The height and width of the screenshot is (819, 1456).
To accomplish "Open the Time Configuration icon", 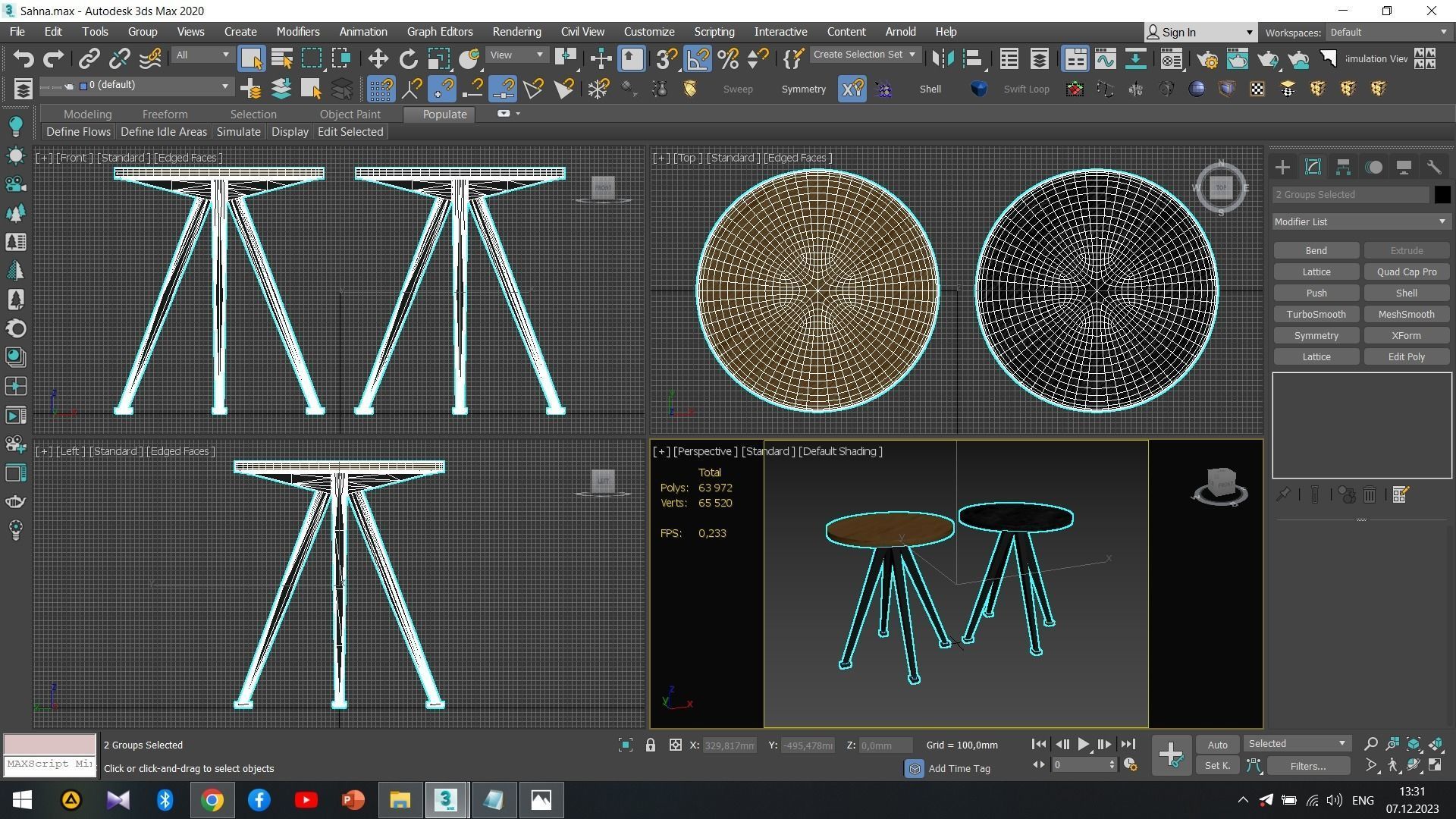I will click(1130, 765).
